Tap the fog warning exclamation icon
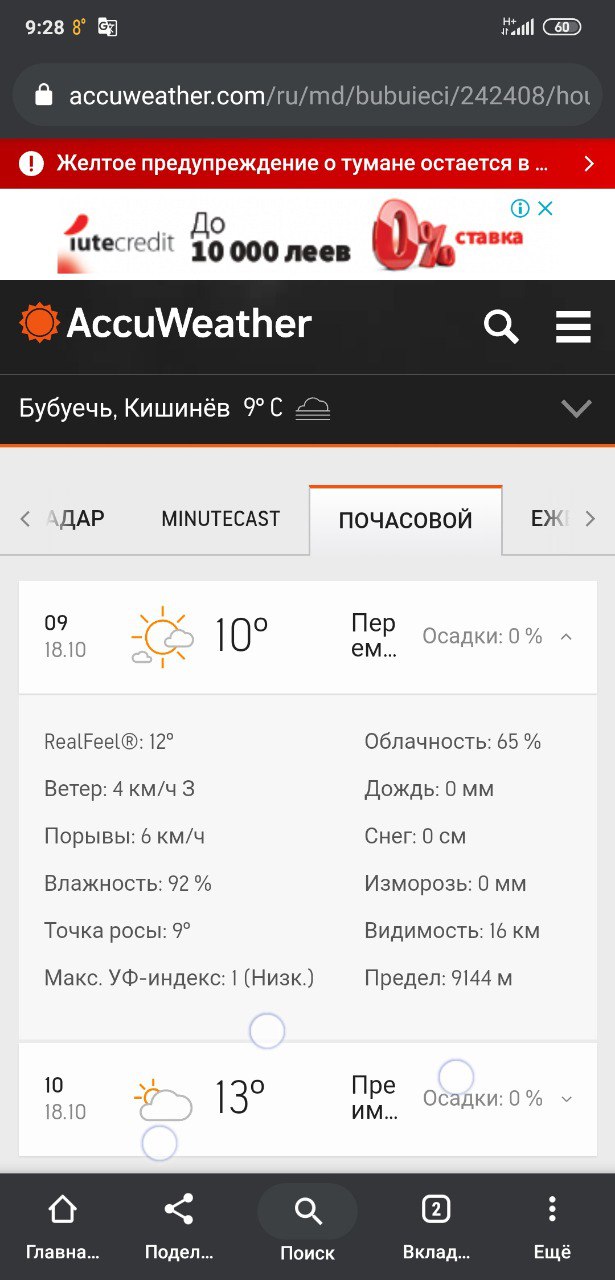 coord(32,163)
